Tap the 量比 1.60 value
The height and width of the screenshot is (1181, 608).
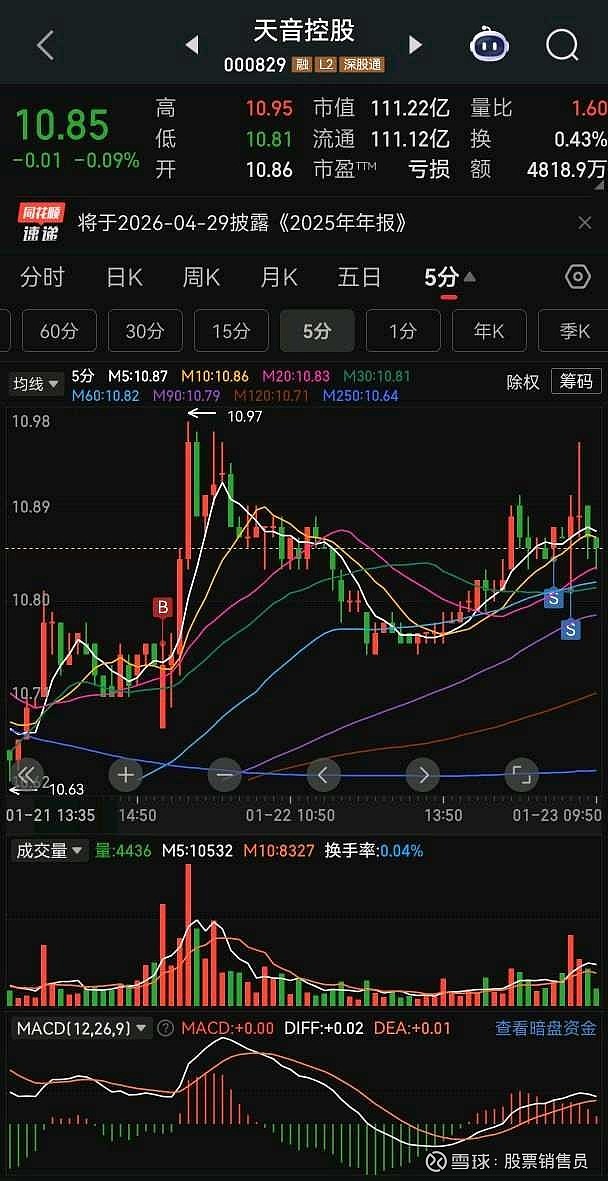coord(589,109)
